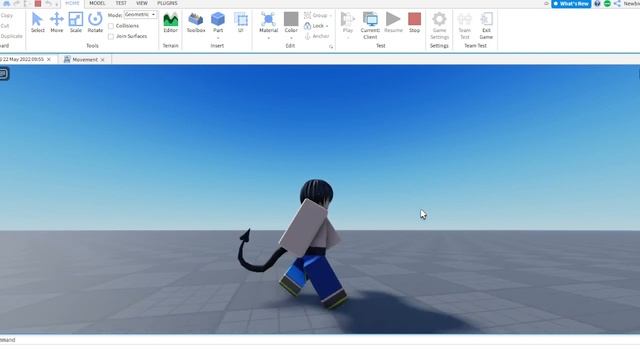Image resolution: width=640 pixels, height=360 pixels.
Task: Switch to the Rotate tool
Action: 95,22
